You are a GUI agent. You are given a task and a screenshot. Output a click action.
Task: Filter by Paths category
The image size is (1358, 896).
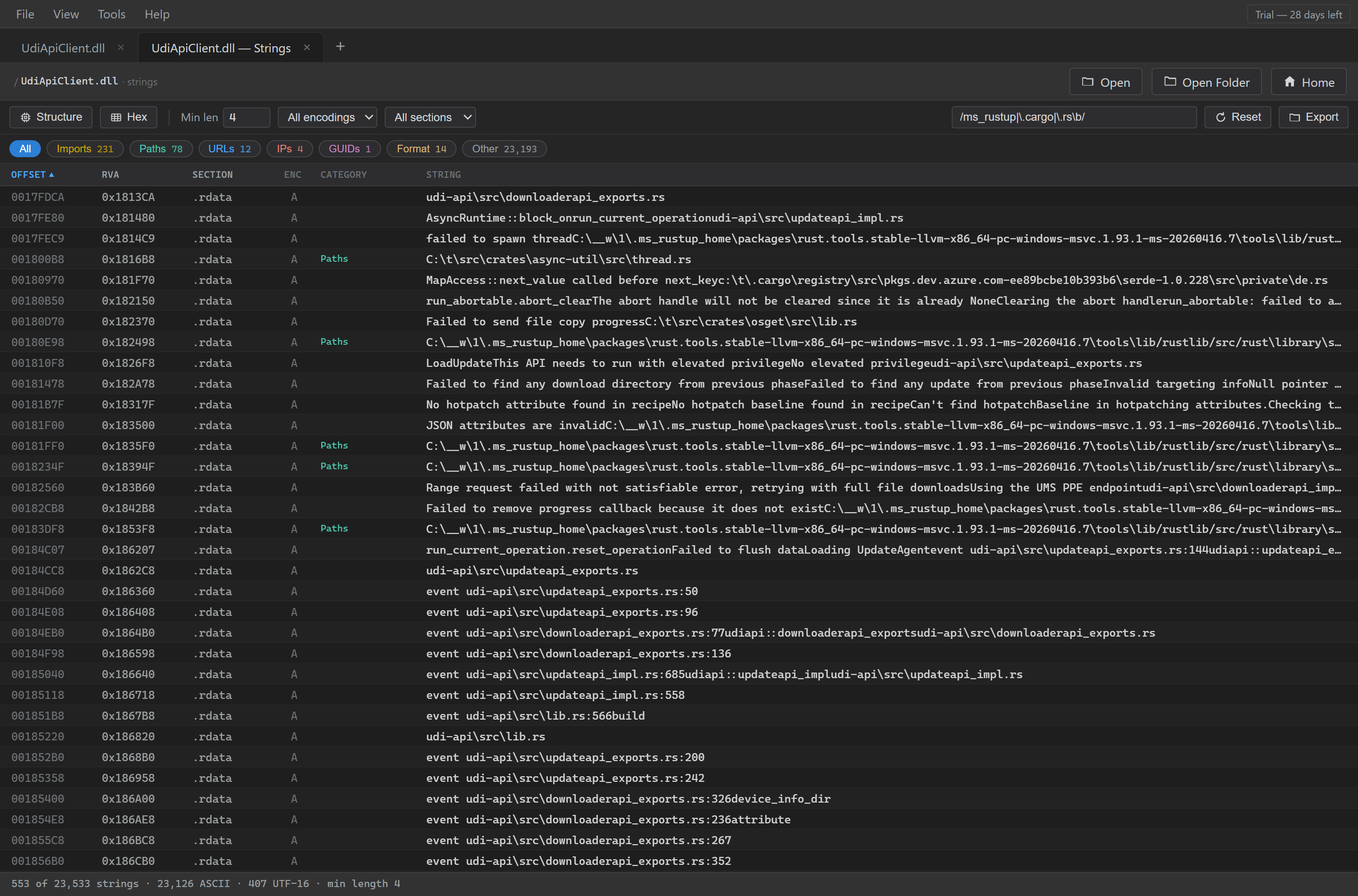tap(161, 149)
